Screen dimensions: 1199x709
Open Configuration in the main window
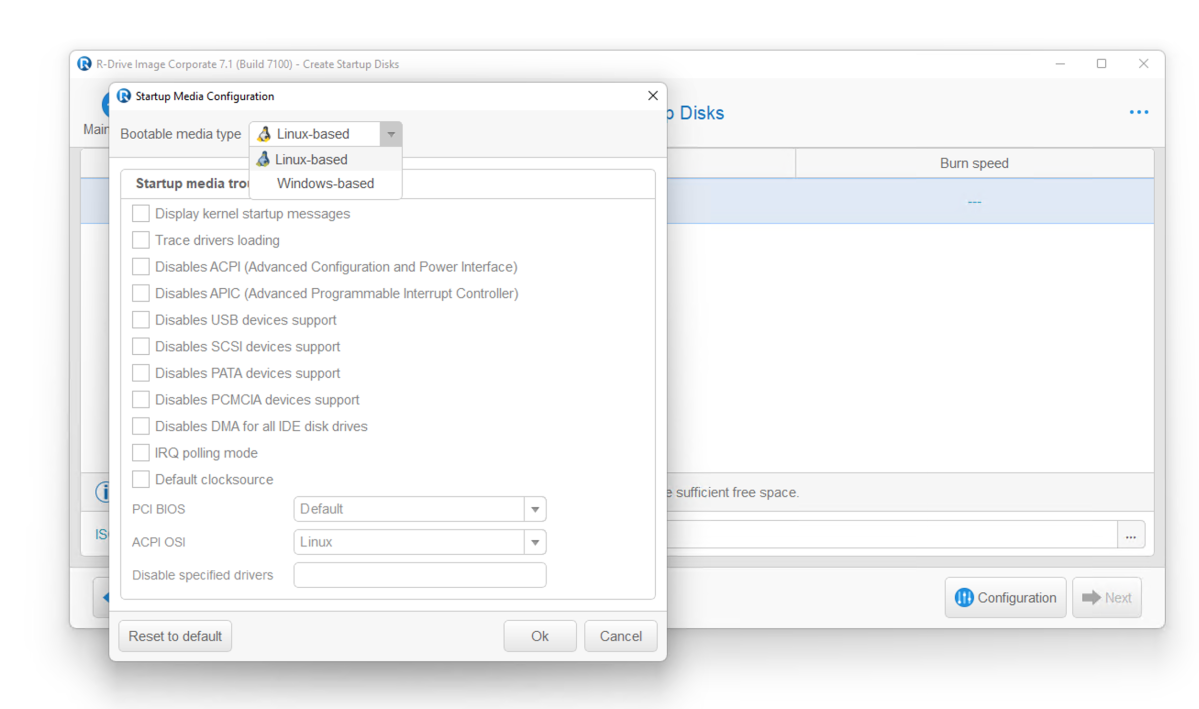coord(1006,597)
